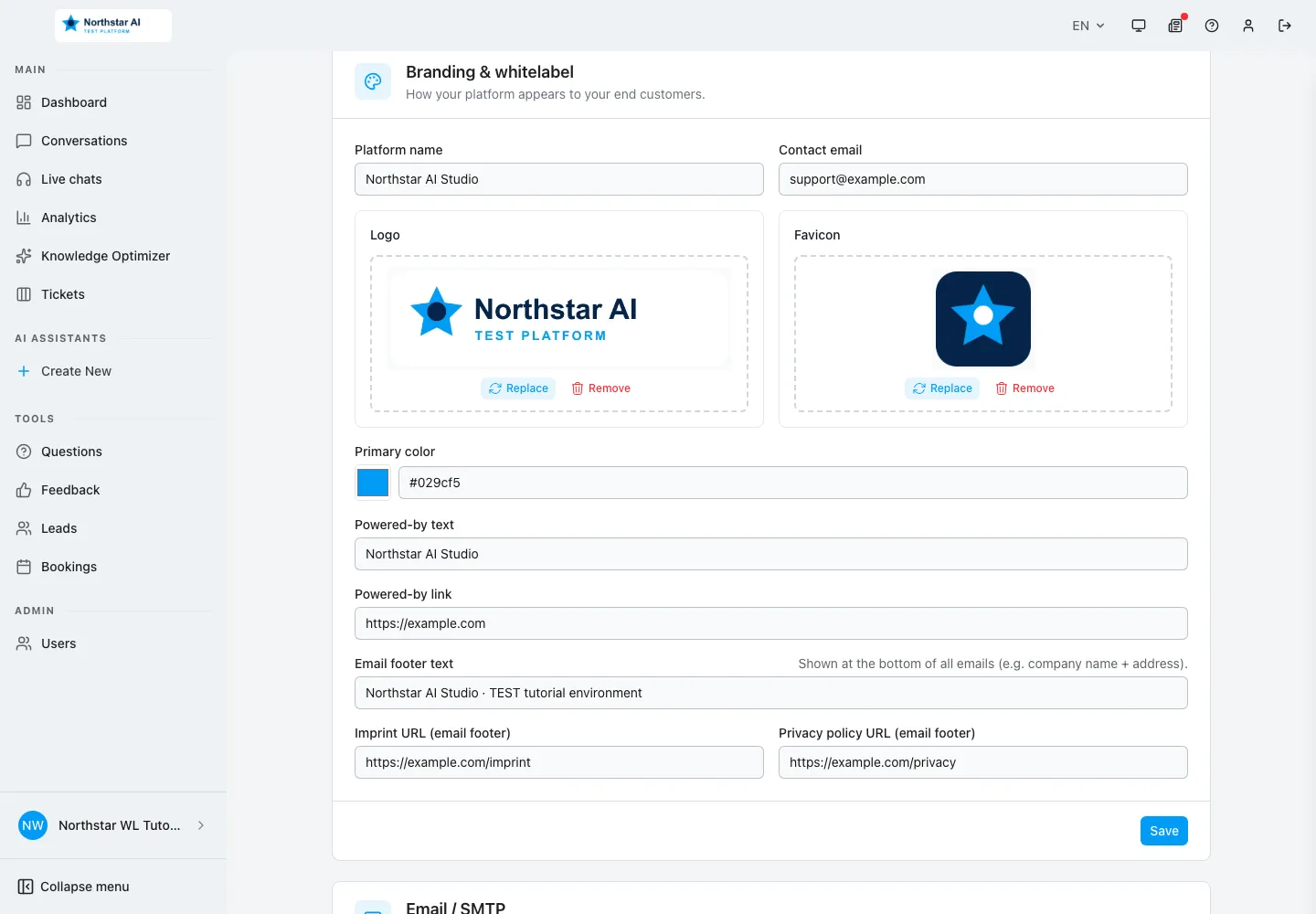Click the Users people icon
This screenshot has width=1316, height=914.
click(x=24, y=643)
